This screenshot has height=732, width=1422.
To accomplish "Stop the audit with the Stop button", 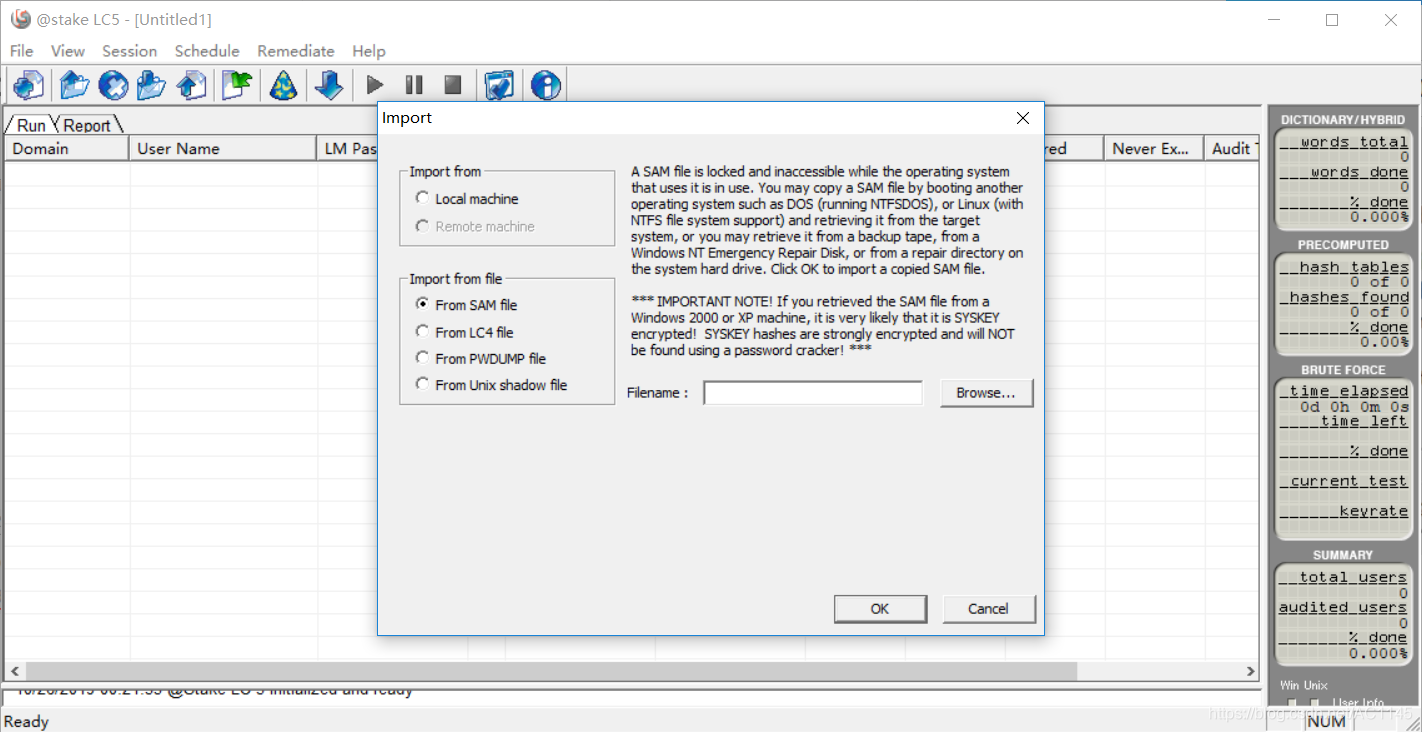I will (x=453, y=85).
